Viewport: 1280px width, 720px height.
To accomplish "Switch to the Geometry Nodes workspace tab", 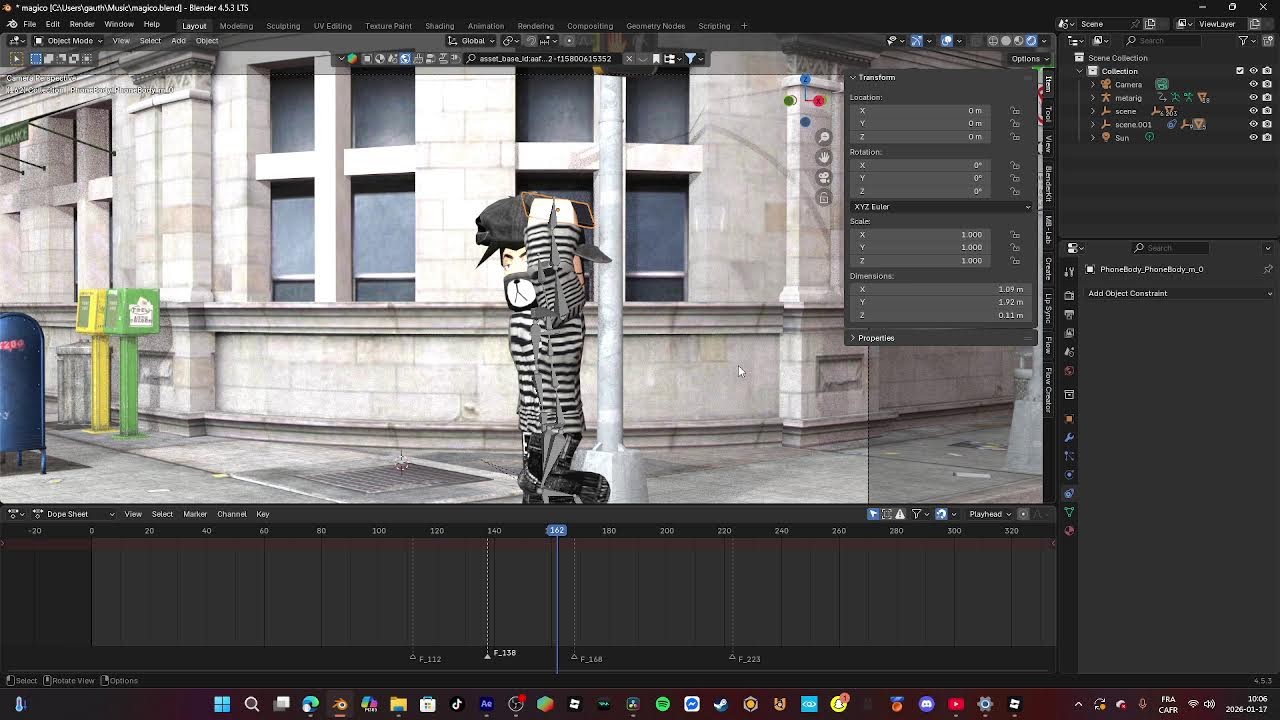I will point(655,25).
